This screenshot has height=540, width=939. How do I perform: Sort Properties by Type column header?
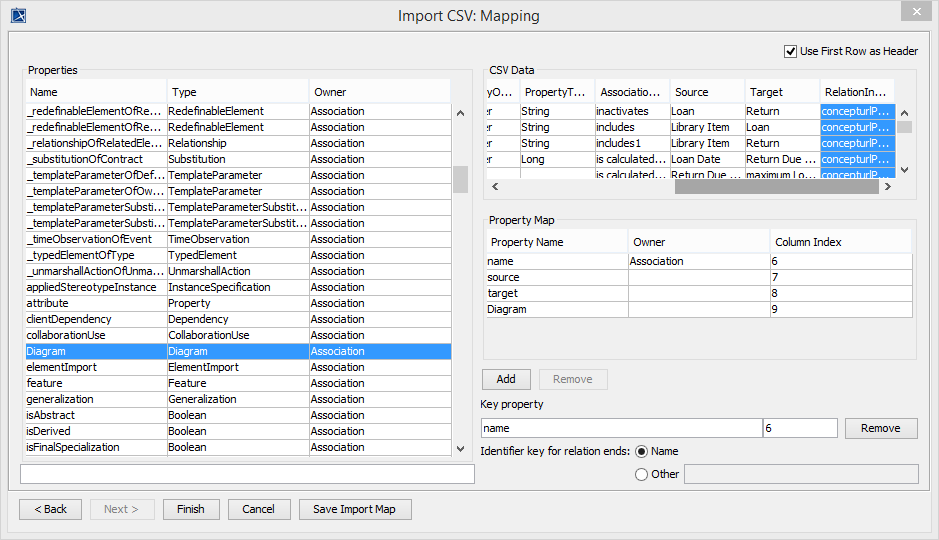(x=237, y=92)
